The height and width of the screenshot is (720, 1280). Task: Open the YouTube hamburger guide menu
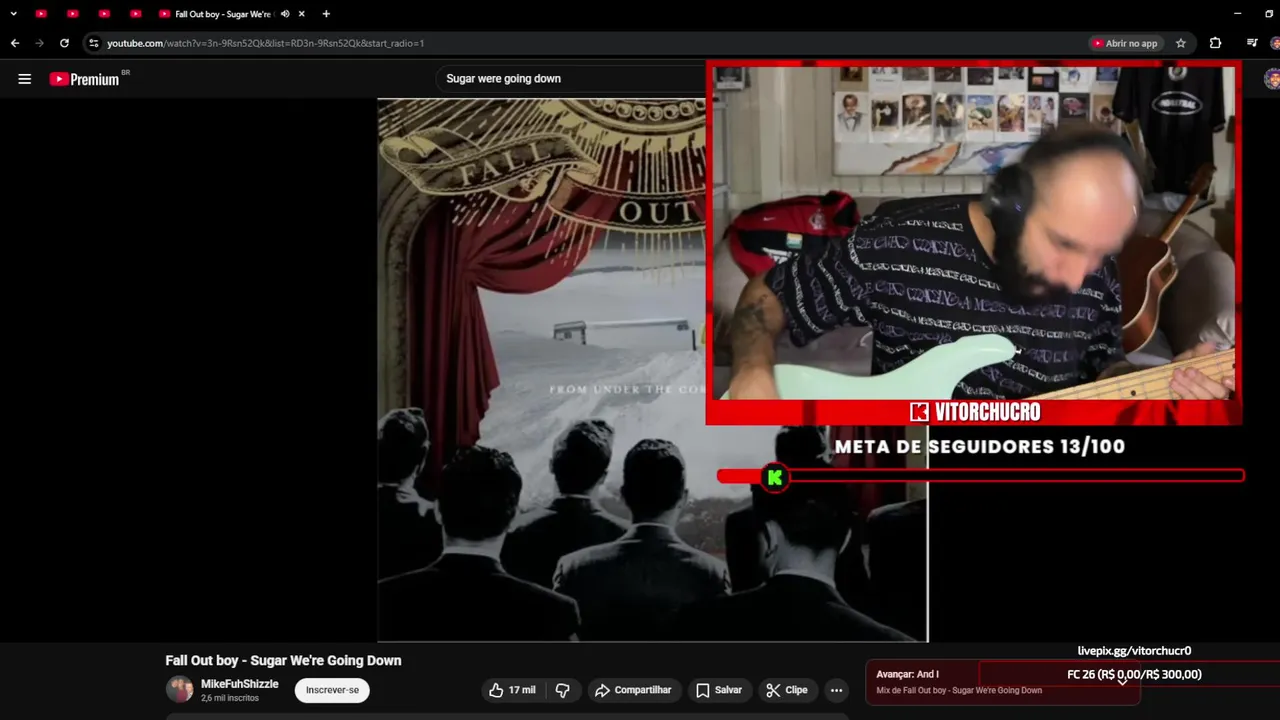coord(25,79)
